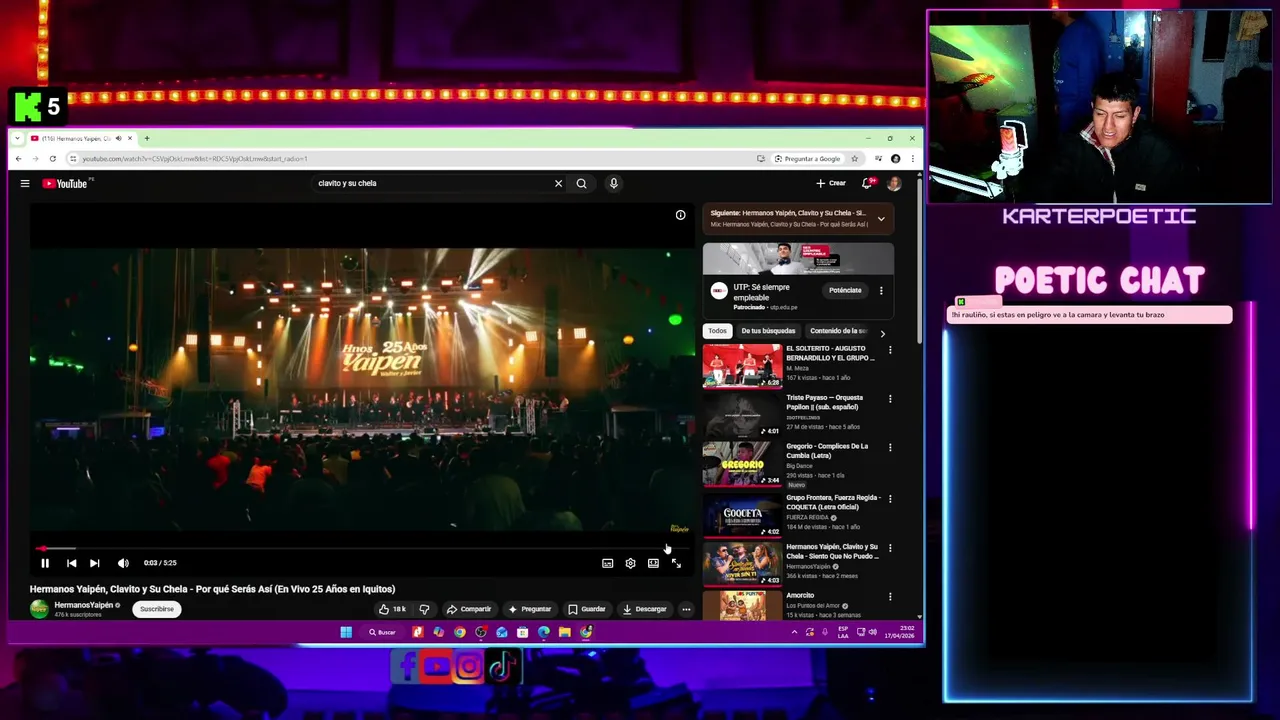Go to the YouTube home logo

point(65,184)
